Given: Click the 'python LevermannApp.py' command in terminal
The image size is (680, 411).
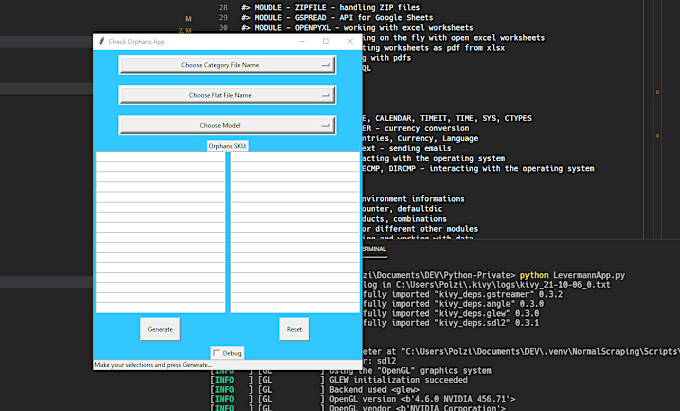Looking at the screenshot, I should [x=572, y=275].
